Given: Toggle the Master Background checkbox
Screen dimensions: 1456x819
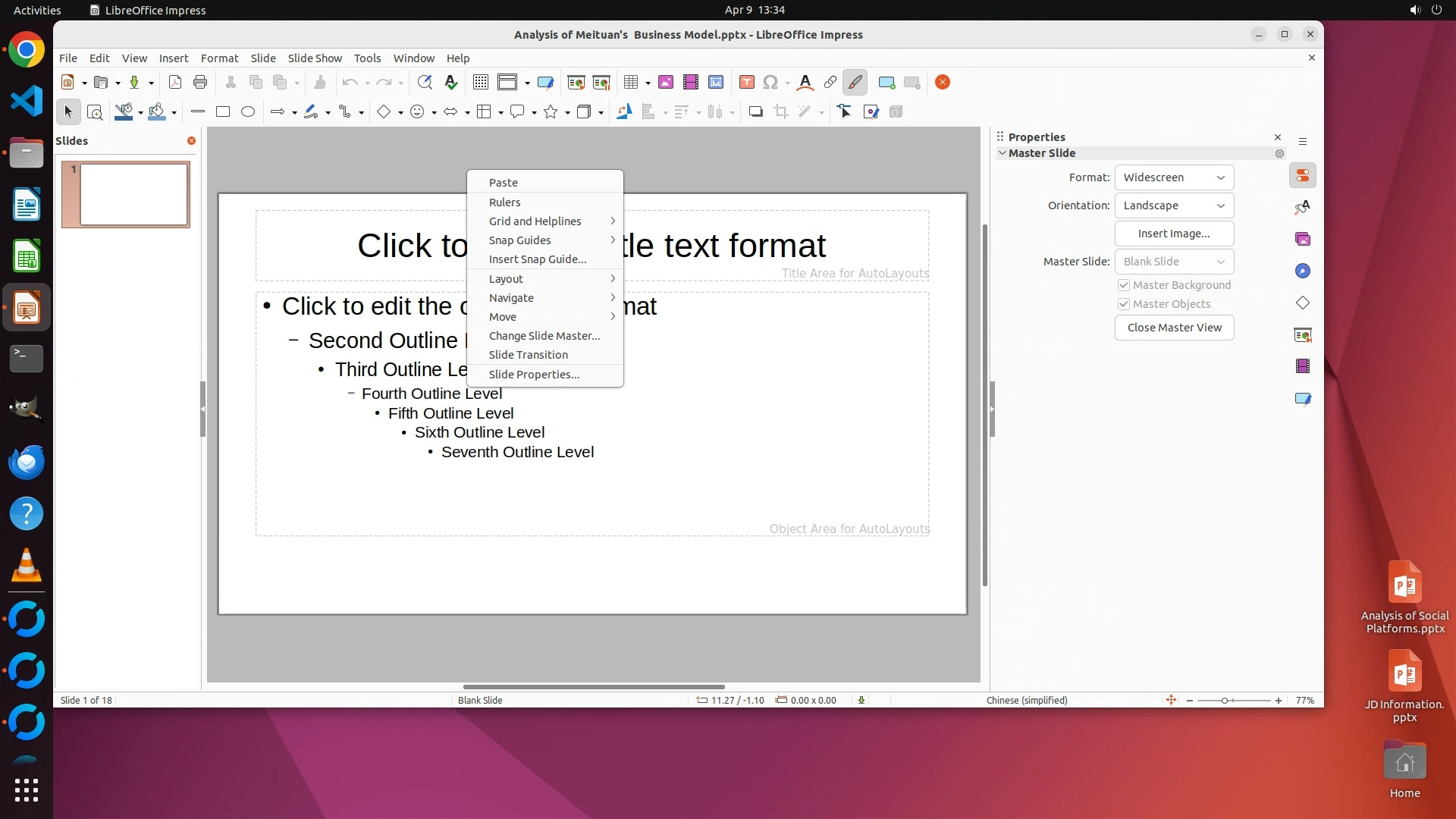Looking at the screenshot, I should [x=1124, y=285].
